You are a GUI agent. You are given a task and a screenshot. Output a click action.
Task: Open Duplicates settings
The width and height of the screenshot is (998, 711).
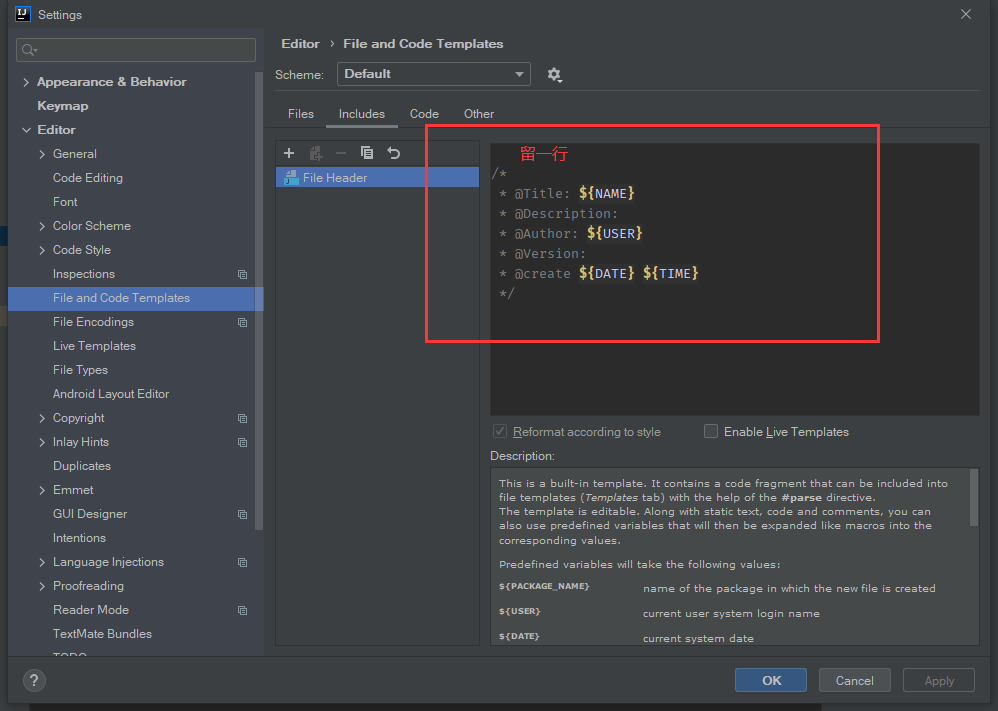(81, 466)
